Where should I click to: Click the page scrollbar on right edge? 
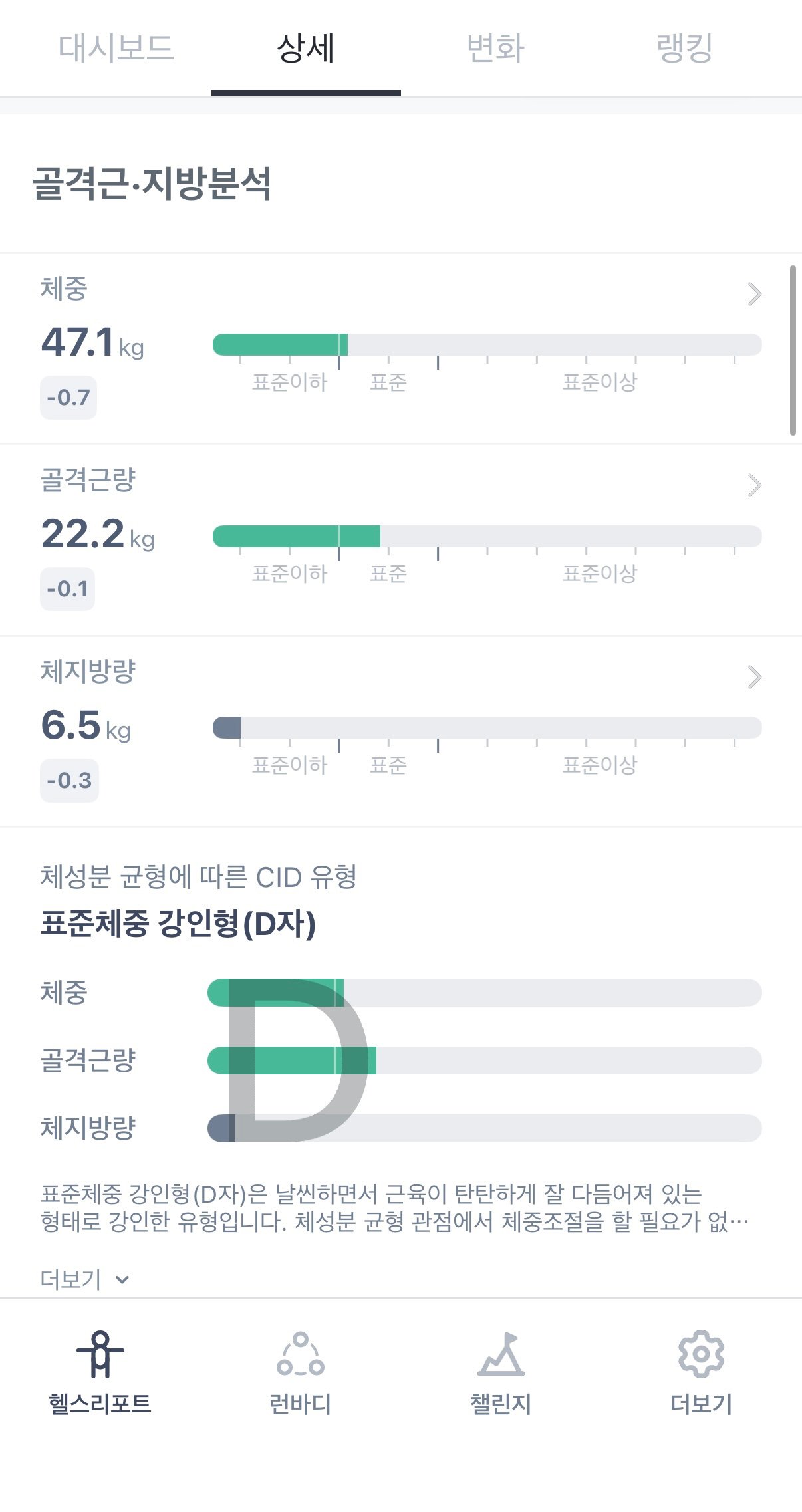(792, 350)
